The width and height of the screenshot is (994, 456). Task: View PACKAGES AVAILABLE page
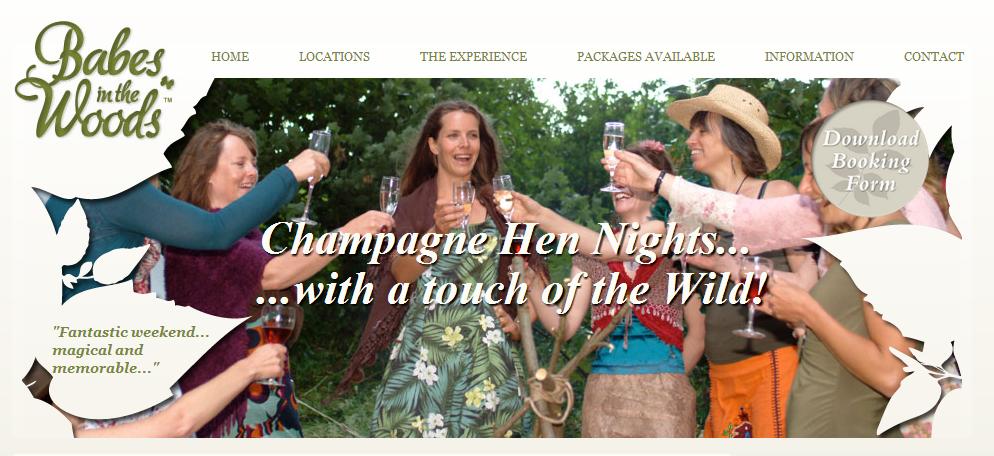click(645, 56)
